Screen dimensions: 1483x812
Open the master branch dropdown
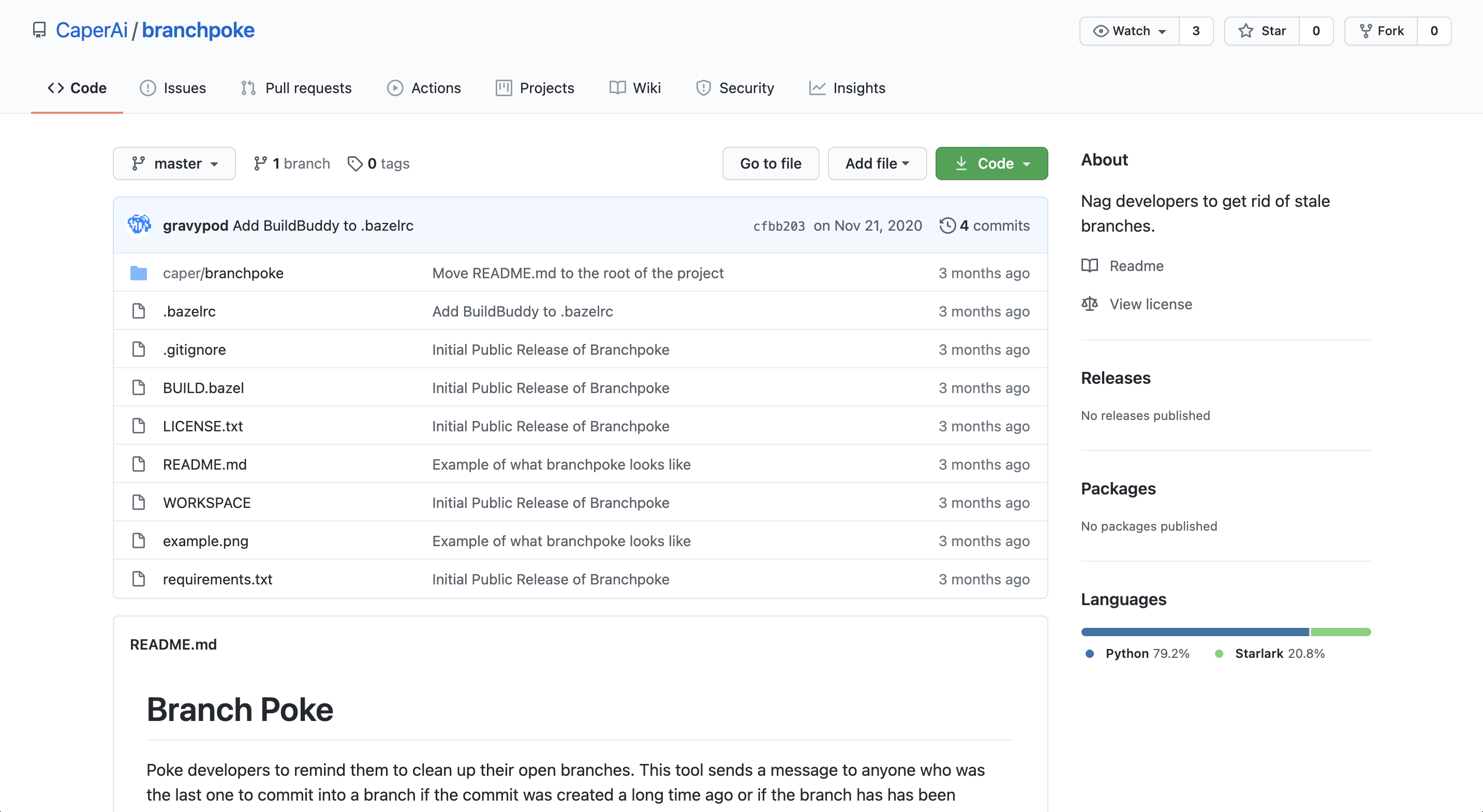(174, 163)
